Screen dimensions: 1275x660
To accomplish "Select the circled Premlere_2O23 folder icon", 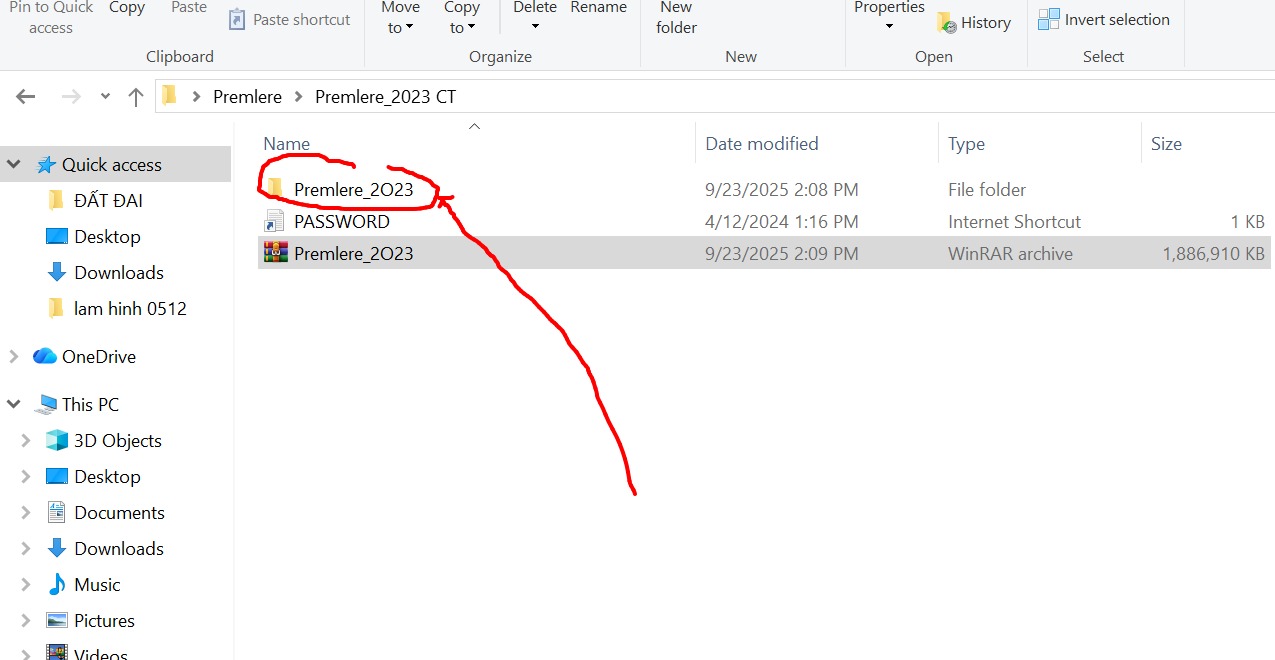I will (x=275, y=189).
